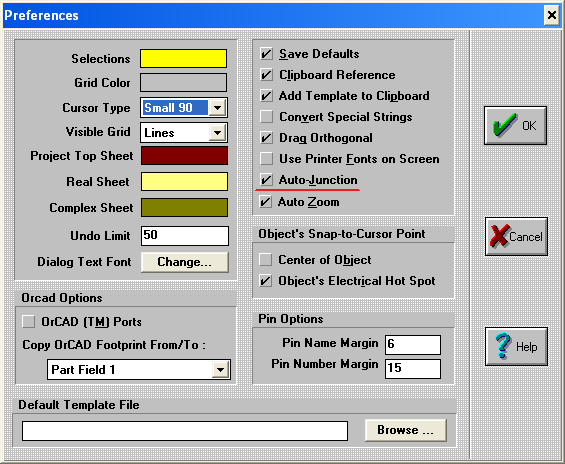565x464 pixels.
Task: Close the Preferences dialog
Action: (x=552, y=15)
